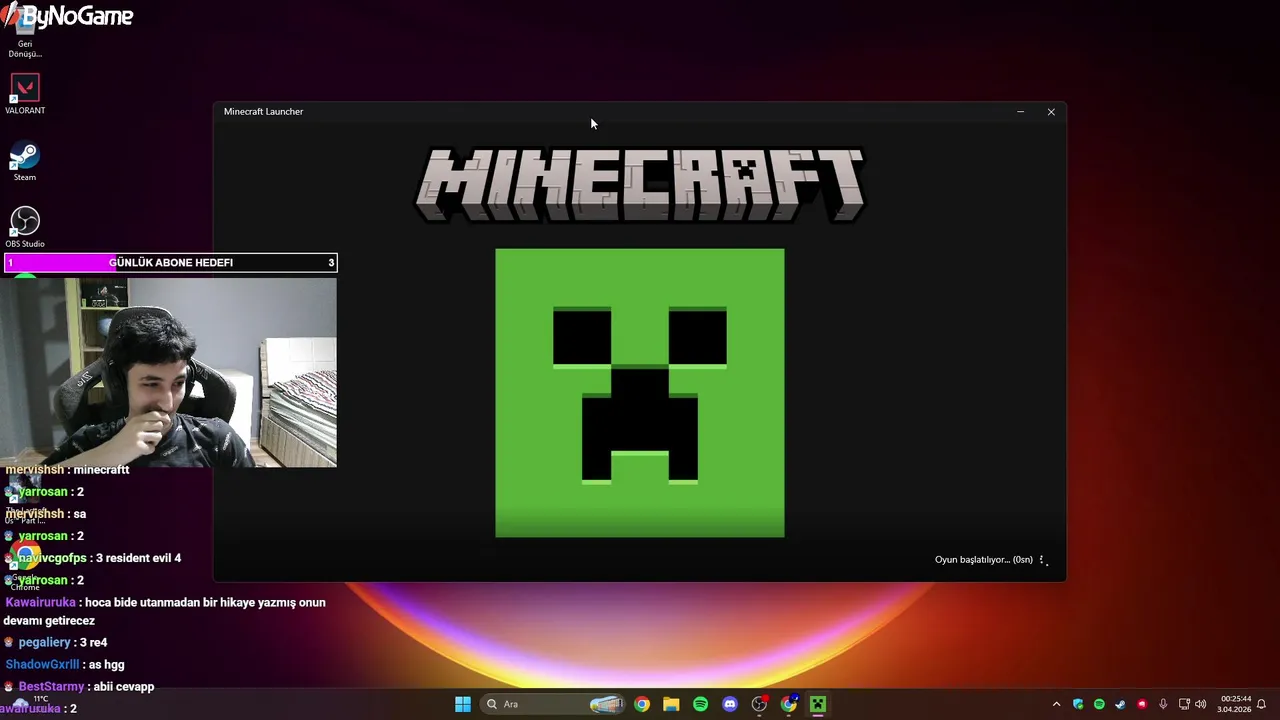Open the Steam desktop shortcut
The image size is (1280, 720).
pos(25,162)
